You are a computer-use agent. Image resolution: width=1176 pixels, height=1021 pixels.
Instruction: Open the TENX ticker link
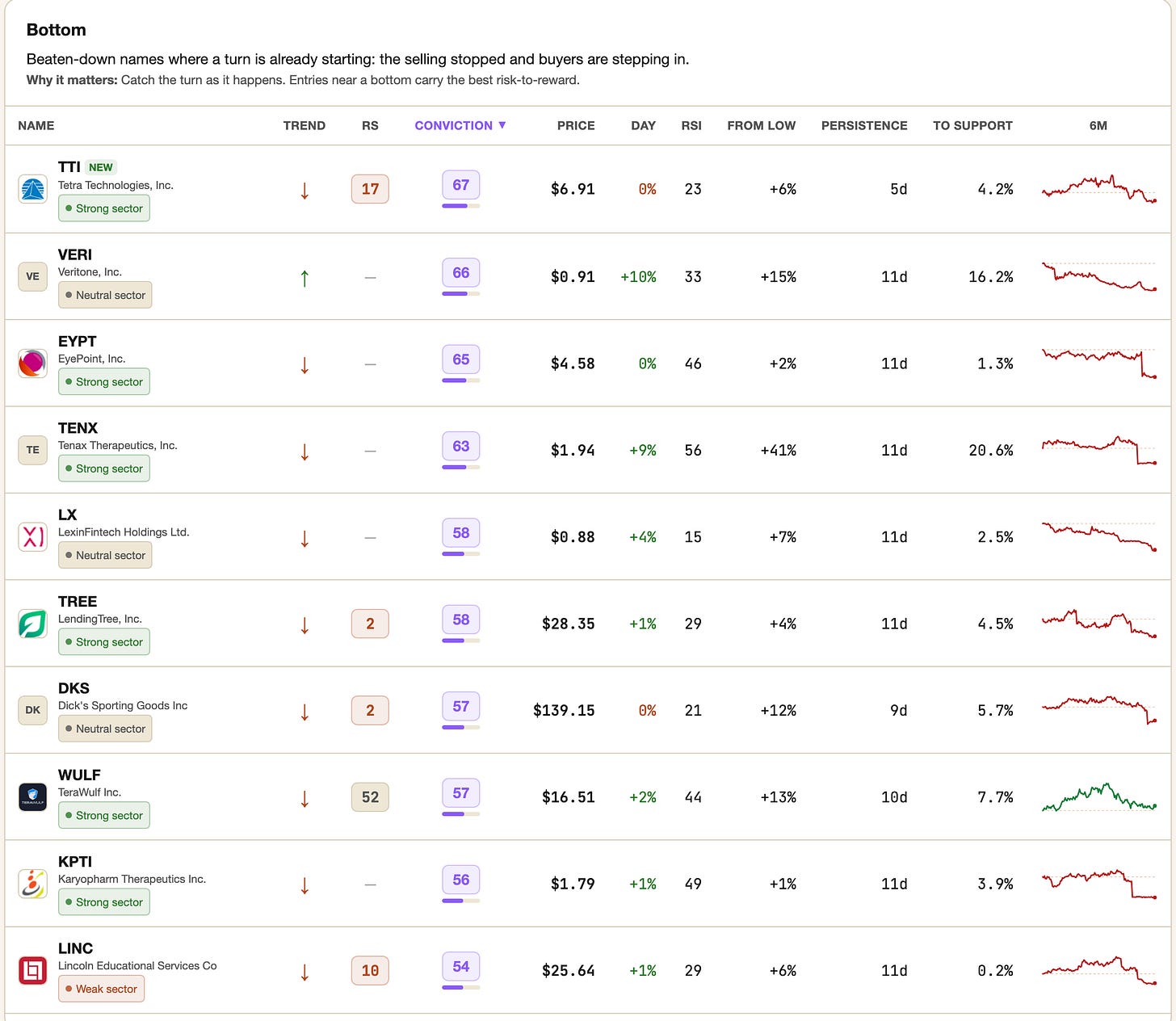coord(78,428)
